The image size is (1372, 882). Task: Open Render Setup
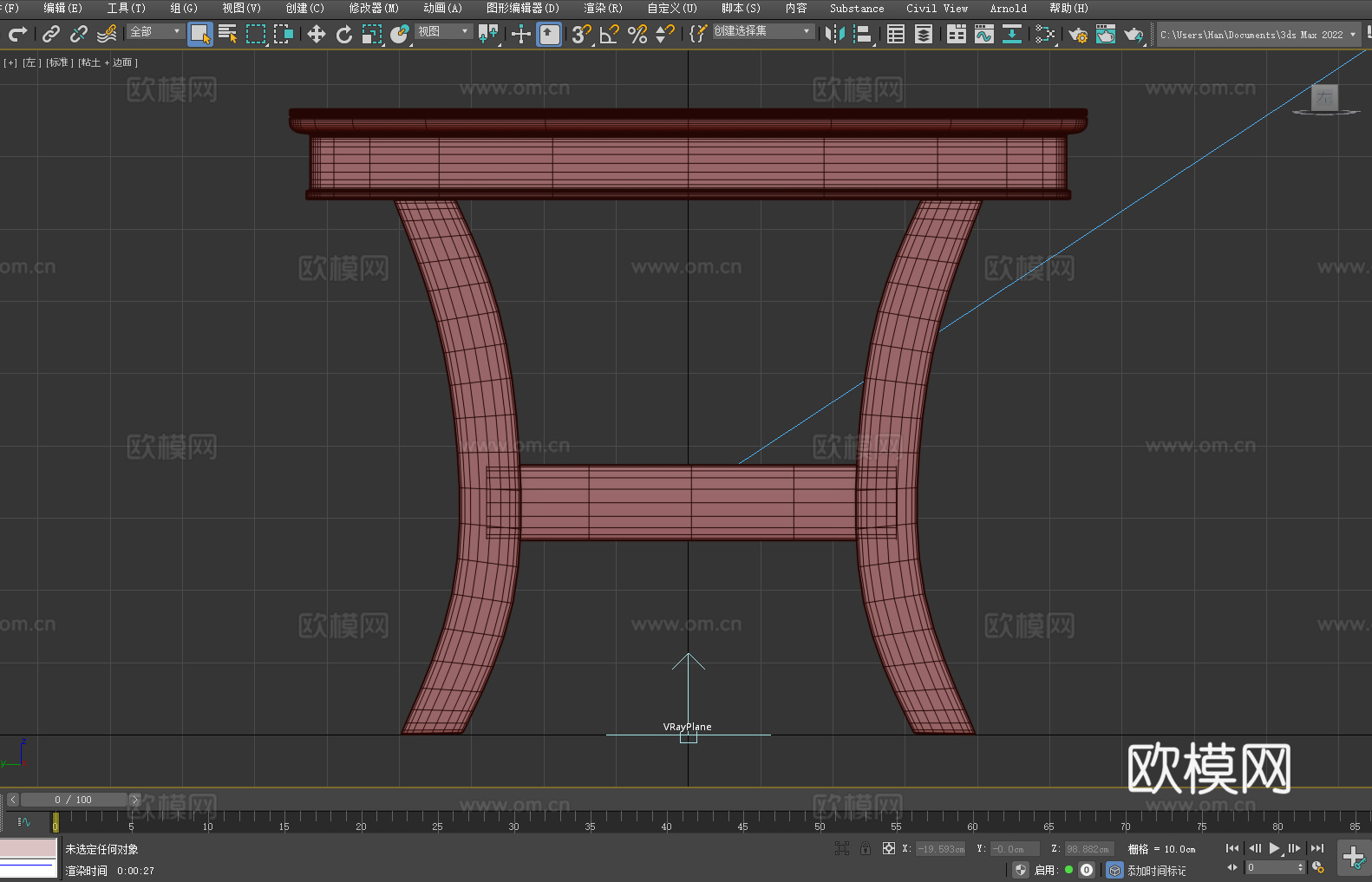point(1078,34)
